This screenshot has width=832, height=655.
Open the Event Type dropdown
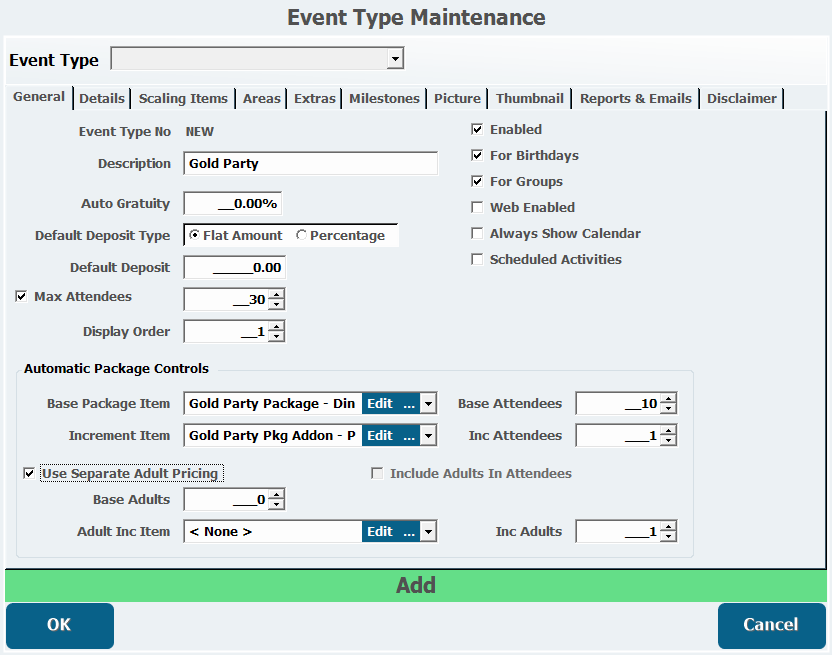point(396,60)
